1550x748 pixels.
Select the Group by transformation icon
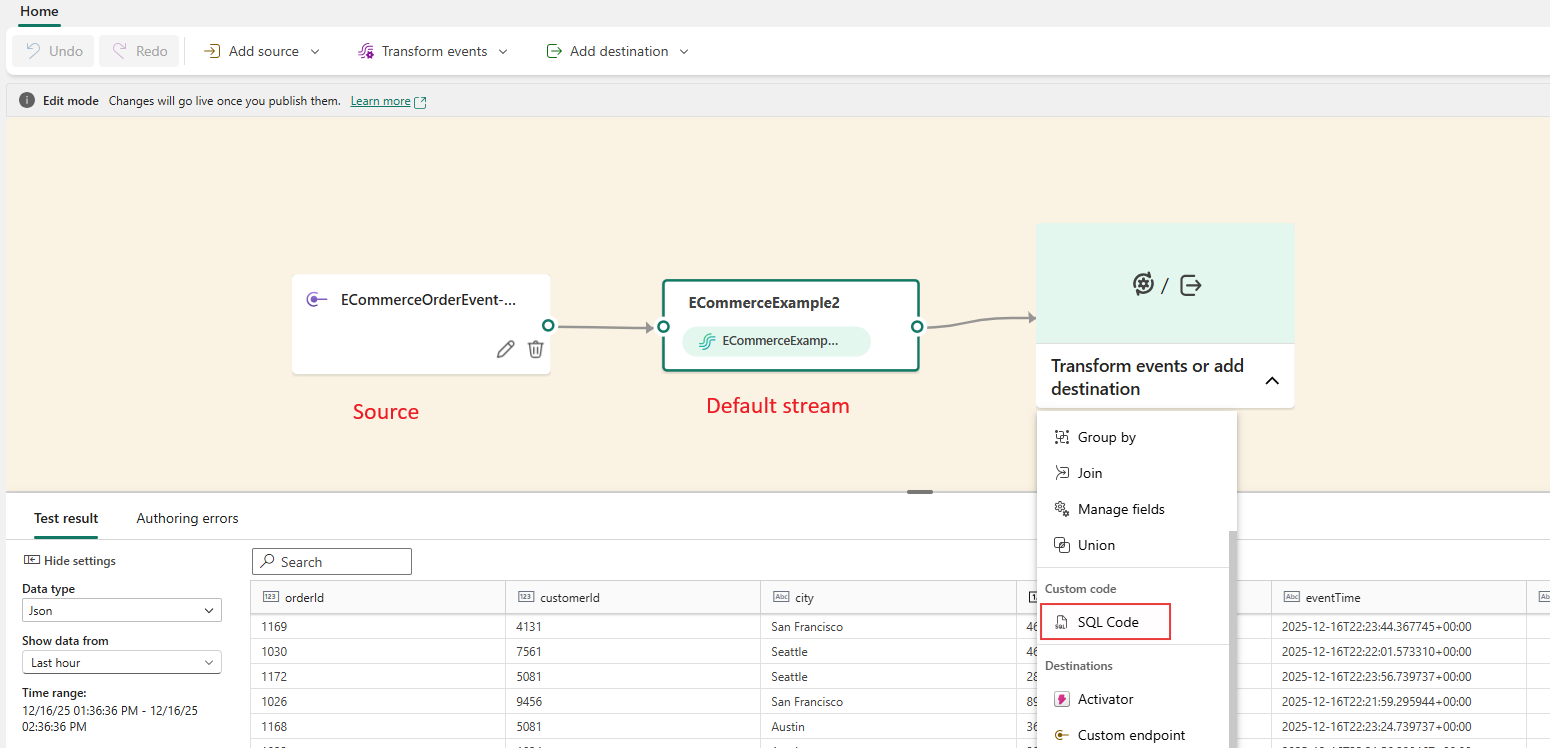pyautogui.click(x=1060, y=436)
